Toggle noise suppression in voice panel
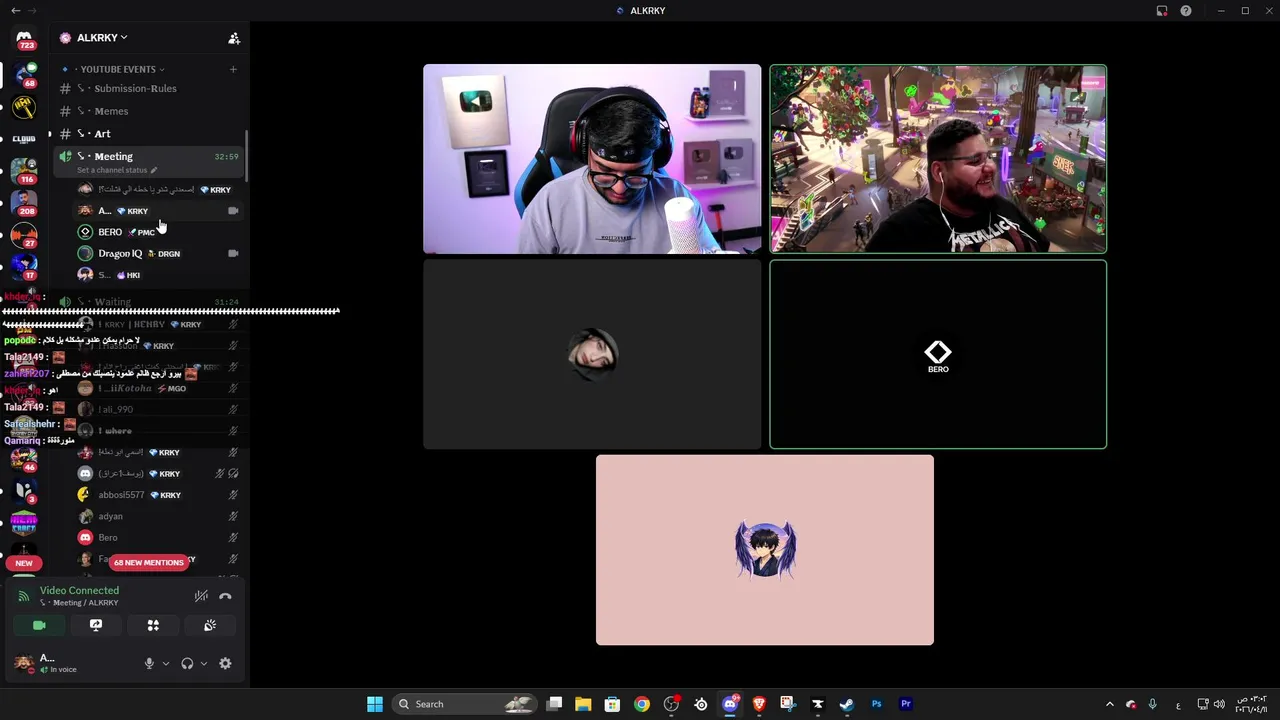1280x720 pixels. (201, 596)
